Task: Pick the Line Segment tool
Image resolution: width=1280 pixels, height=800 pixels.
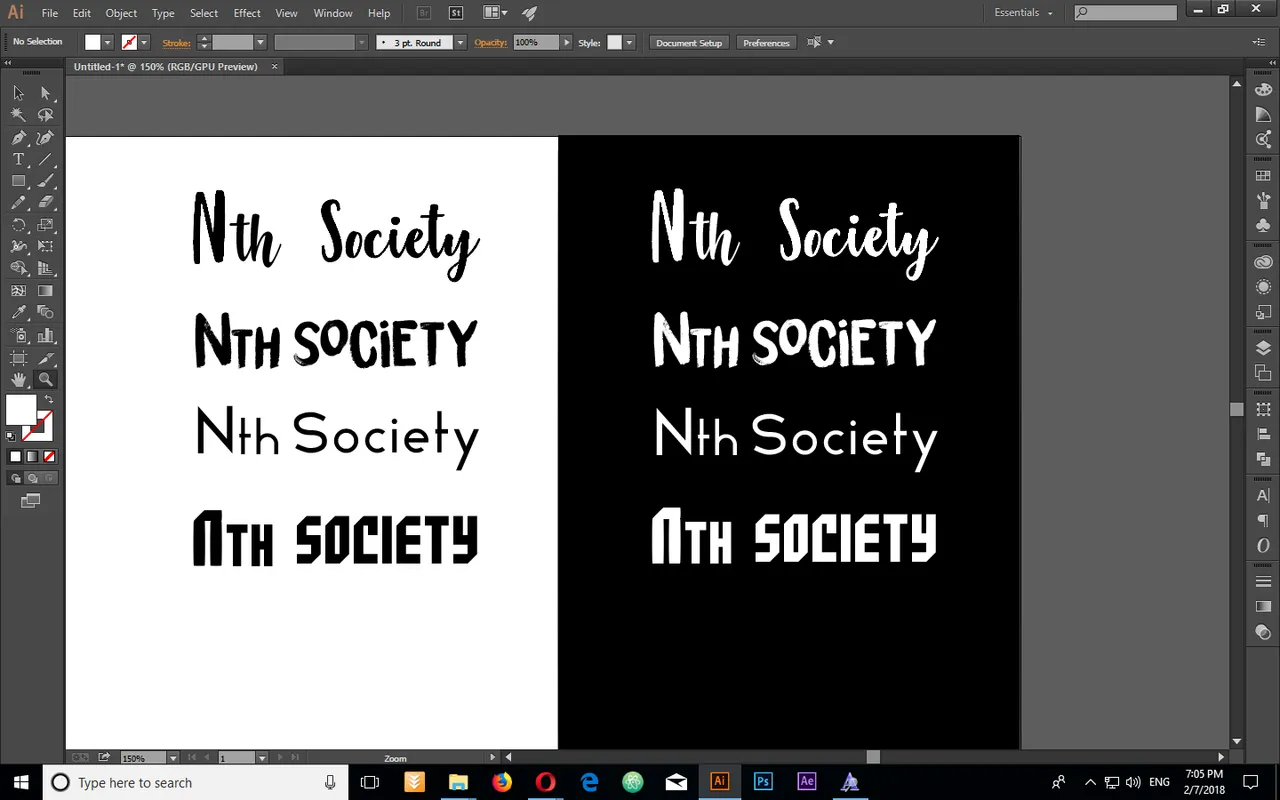Action: pyautogui.click(x=45, y=160)
